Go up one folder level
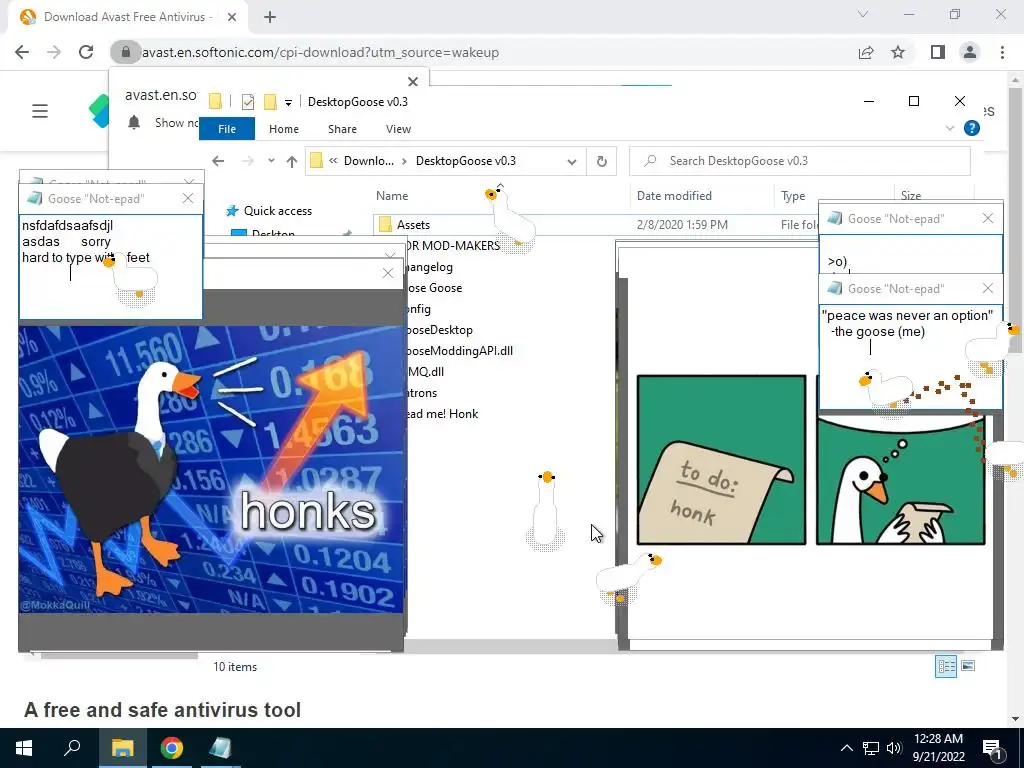Image resolution: width=1024 pixels, height=768 pixels. click(292, 161)
